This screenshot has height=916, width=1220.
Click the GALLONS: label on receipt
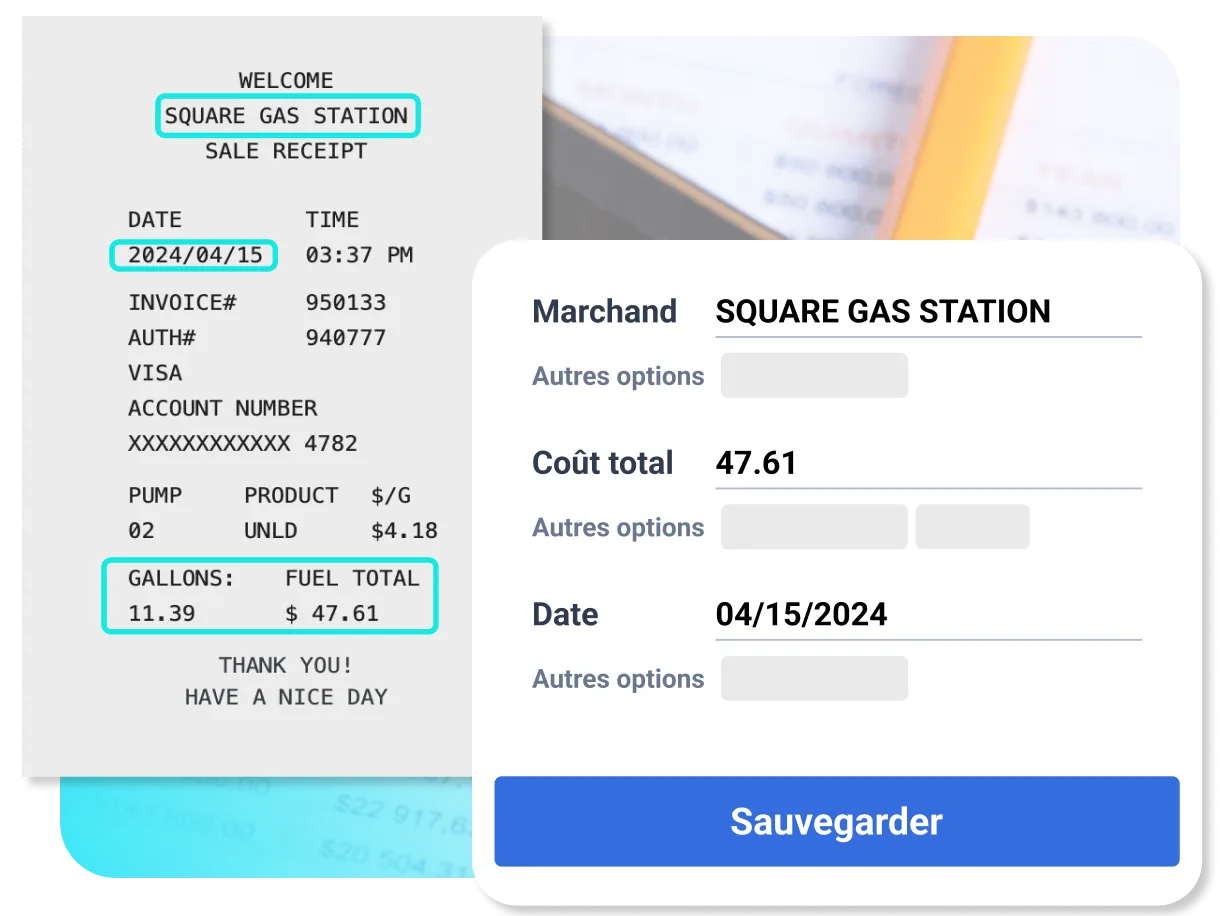point(181,578)
